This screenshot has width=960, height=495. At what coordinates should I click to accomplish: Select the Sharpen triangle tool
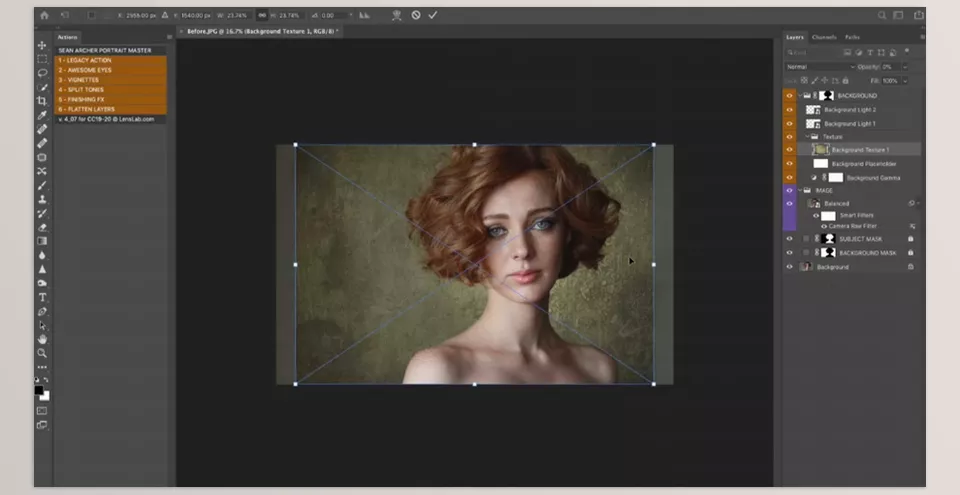(42, 269)
